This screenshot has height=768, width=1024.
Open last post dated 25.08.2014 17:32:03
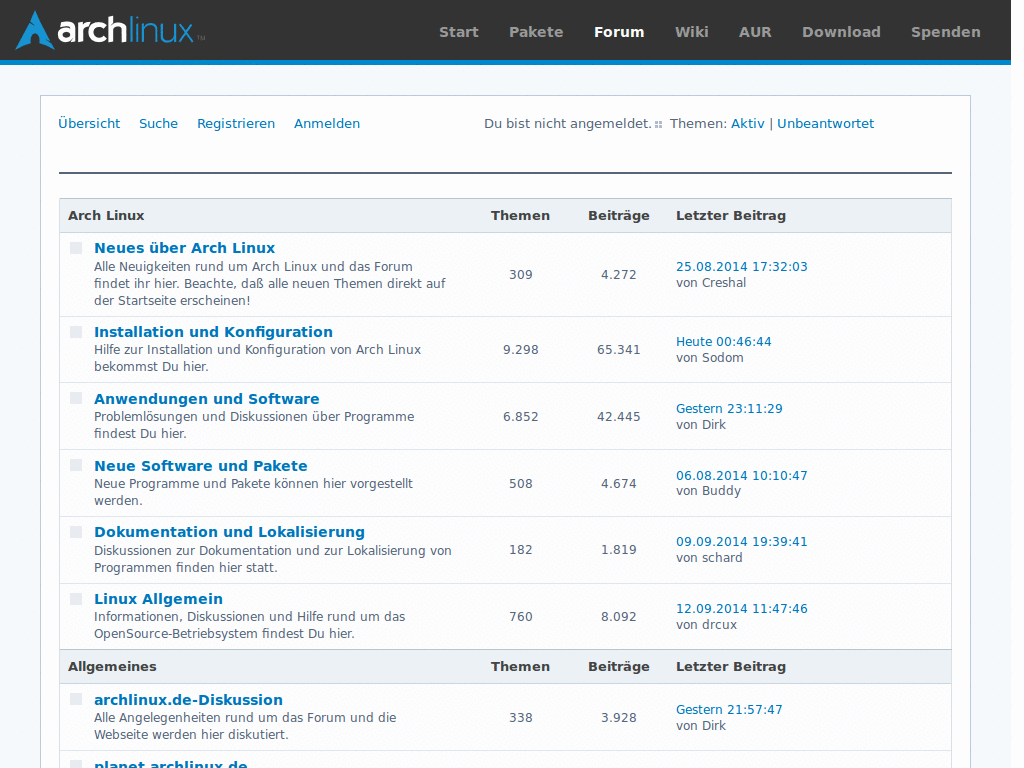pos(741,266)
